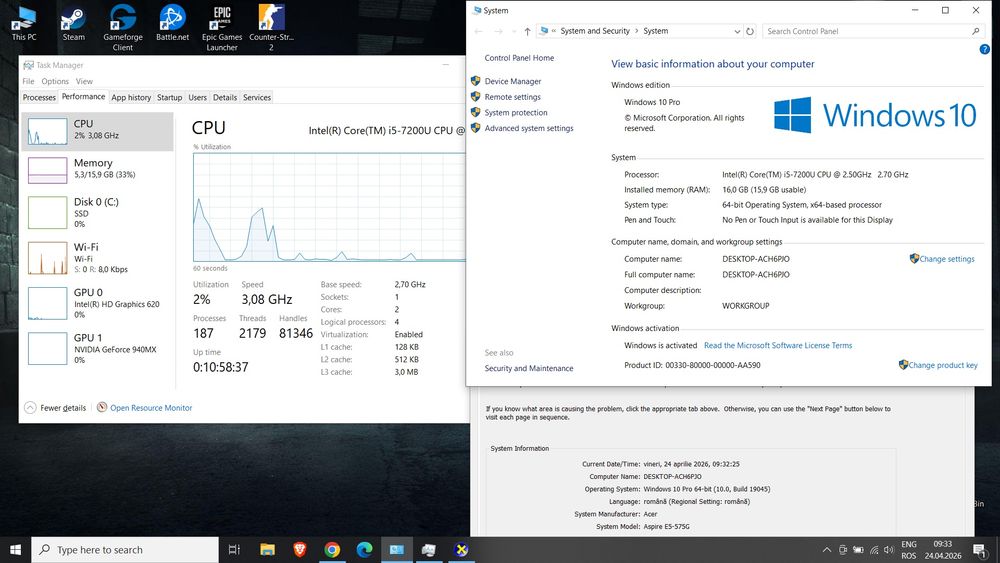This screenshot has width=1000, height=563.
Task: Launch Brave browser from taskbar
Action: click(300, 550)
